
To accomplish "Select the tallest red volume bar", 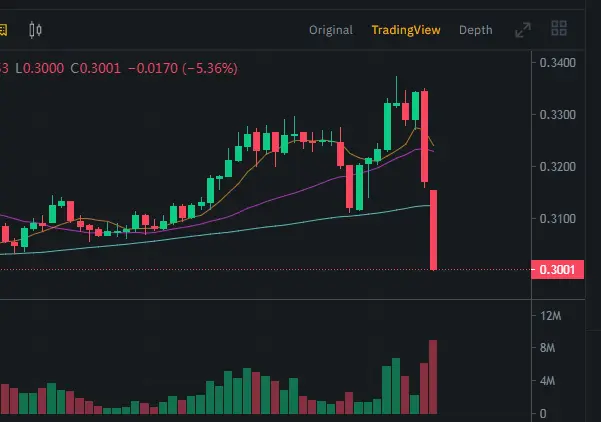I will 433,377.
